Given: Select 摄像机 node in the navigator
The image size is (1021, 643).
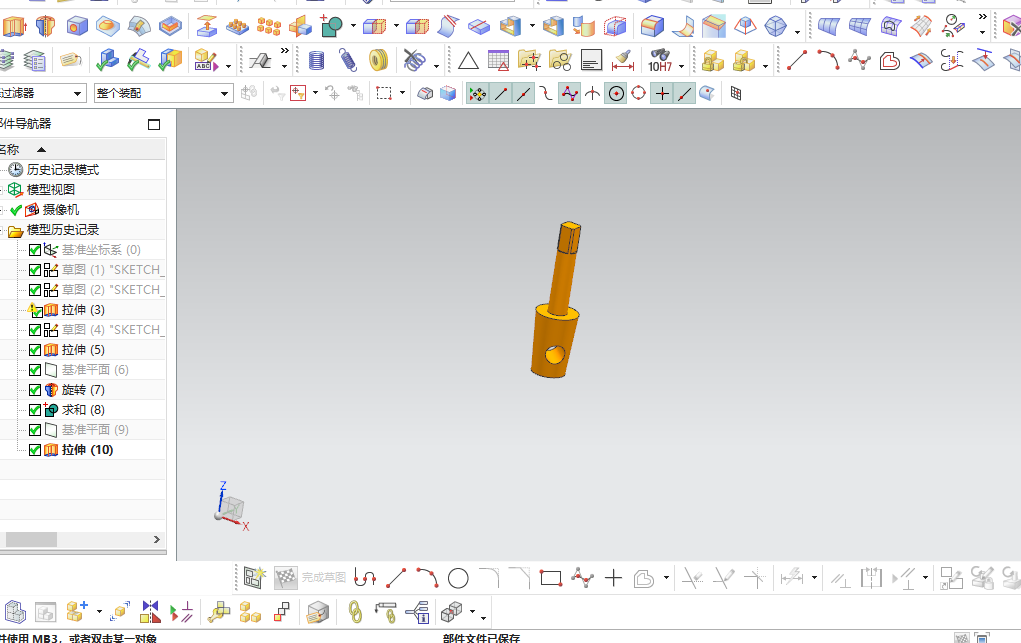Looking at the screenshot, I should pos(61,210).
